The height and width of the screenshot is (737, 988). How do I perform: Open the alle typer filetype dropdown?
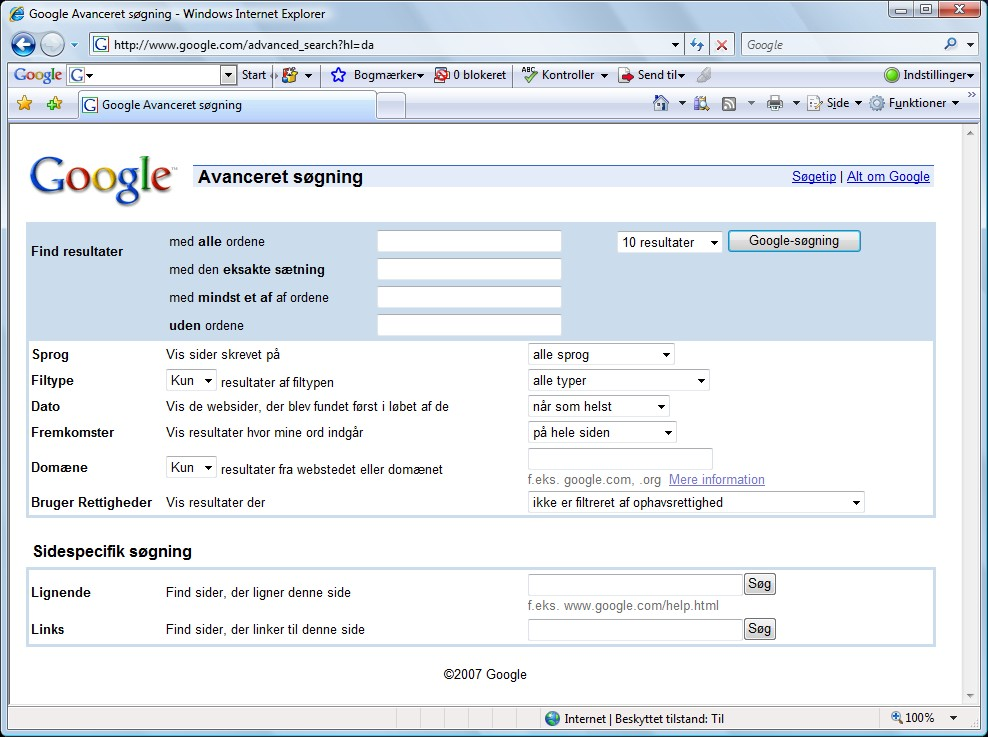(x=618, y=380)
